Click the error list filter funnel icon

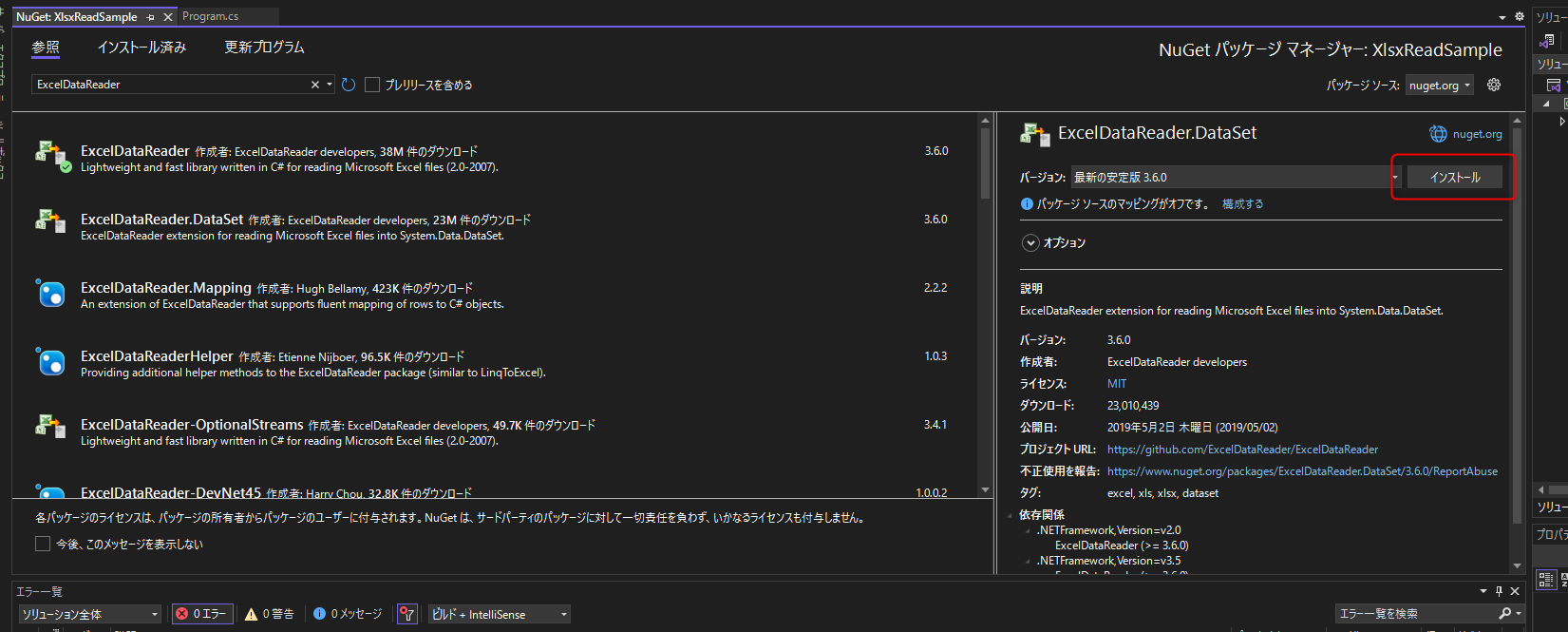click(407, 614)
